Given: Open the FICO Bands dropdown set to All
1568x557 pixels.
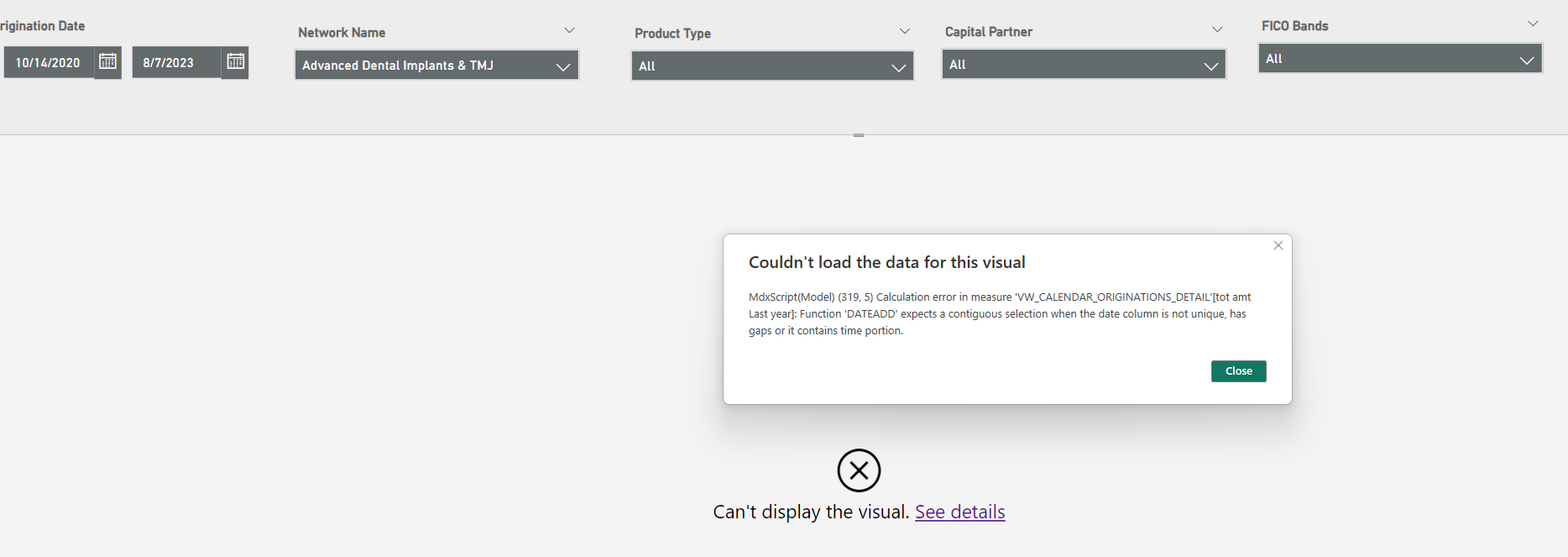Looking at the screenshot, I should [x=1400, y=59].
